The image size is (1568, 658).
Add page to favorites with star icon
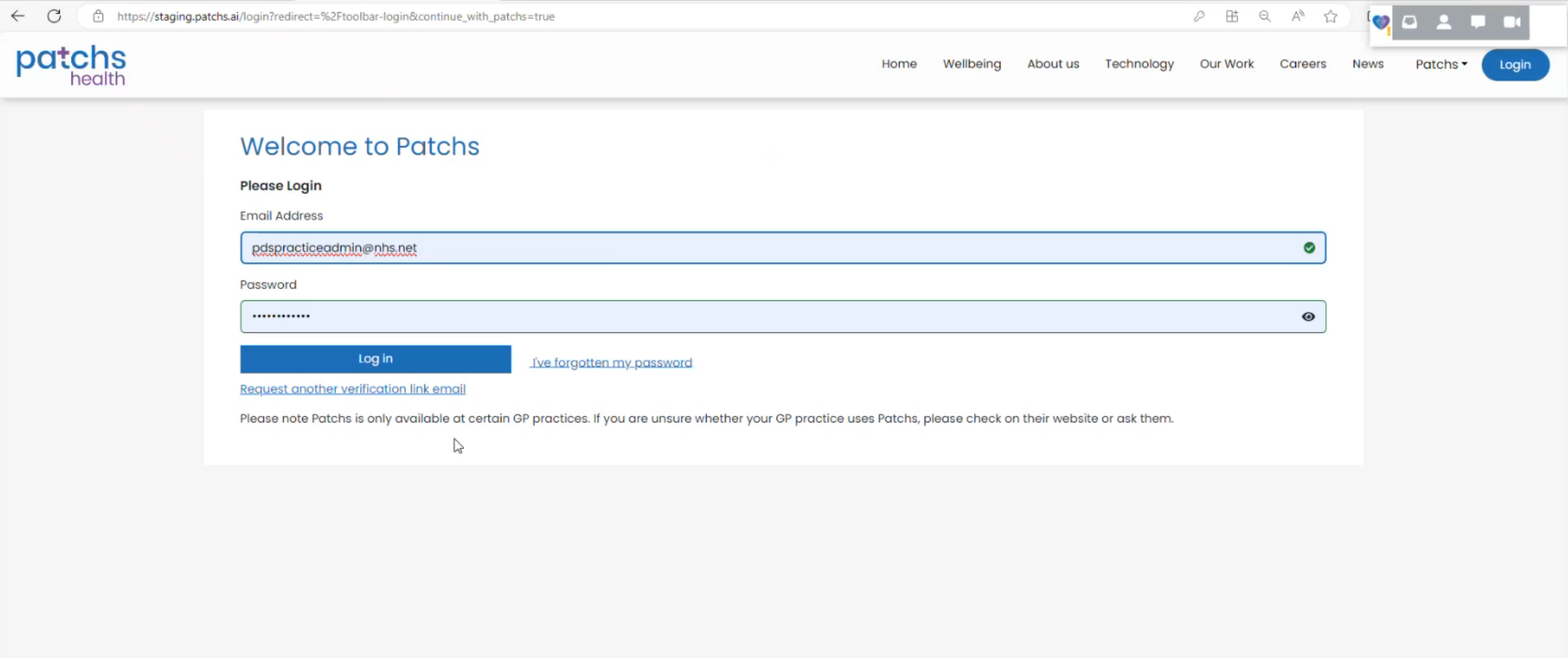click(1331, 16)
